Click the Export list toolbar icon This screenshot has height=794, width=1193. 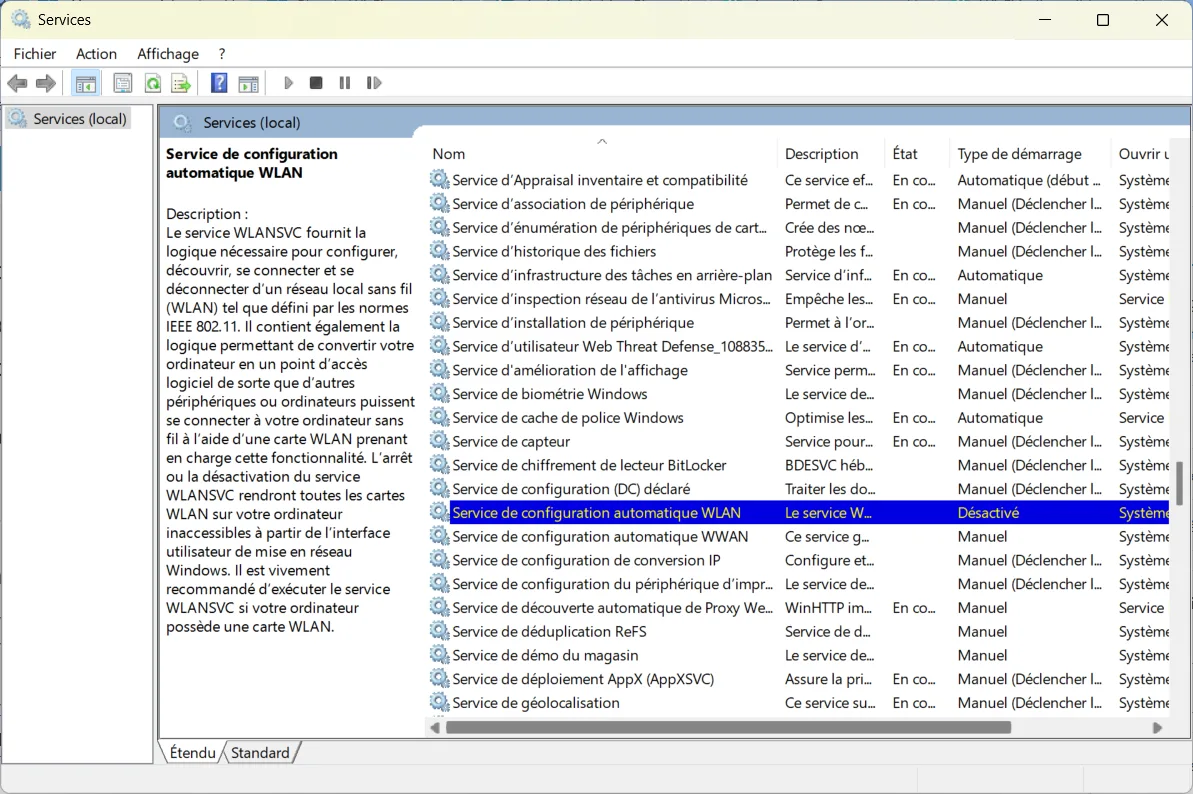[x=180, y=82]
